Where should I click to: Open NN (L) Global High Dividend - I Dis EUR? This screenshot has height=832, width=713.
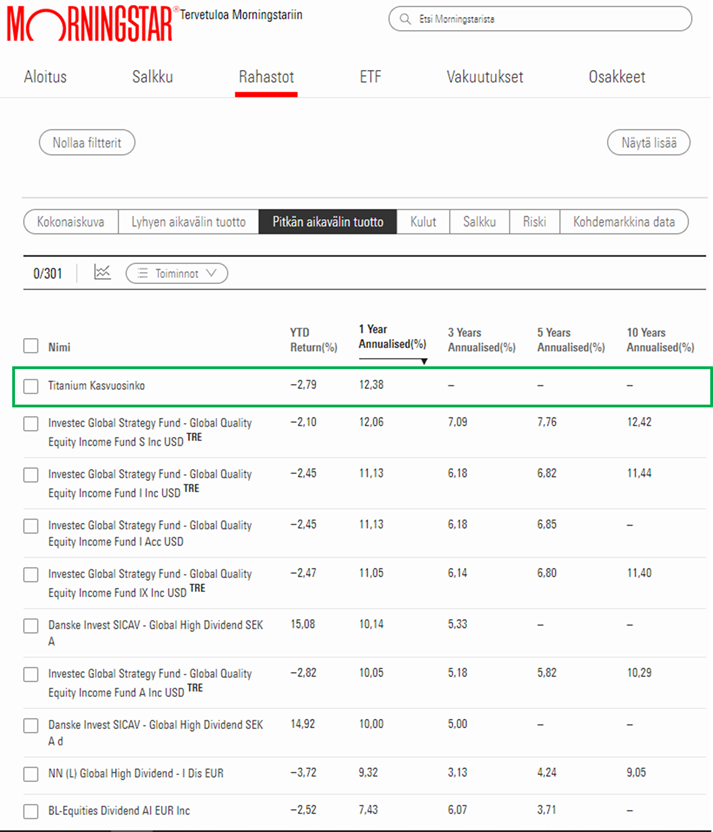pyautogui.click(x=136, y=773)
